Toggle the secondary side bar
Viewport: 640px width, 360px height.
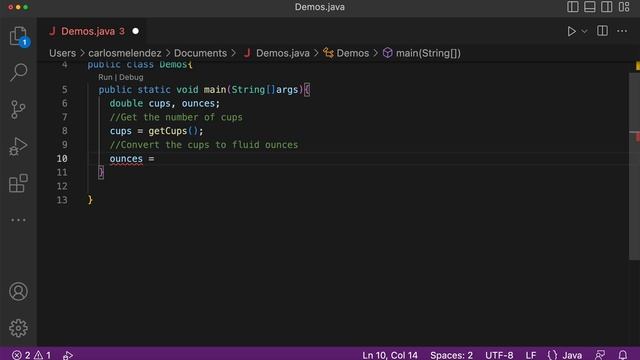tap(607, 7)
